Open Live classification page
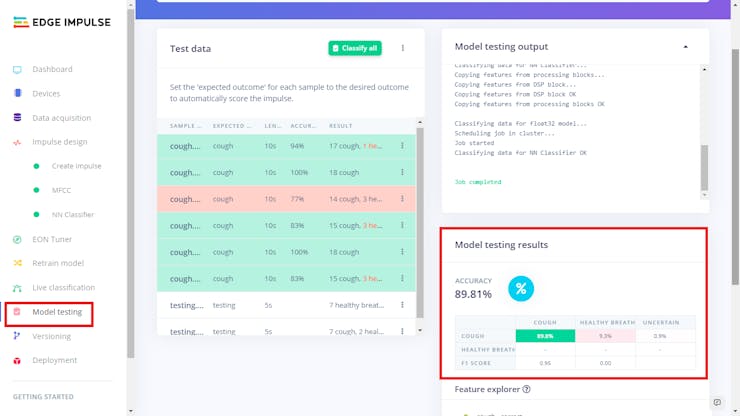This screenshot has height=416, width=740. click(63, 288)
